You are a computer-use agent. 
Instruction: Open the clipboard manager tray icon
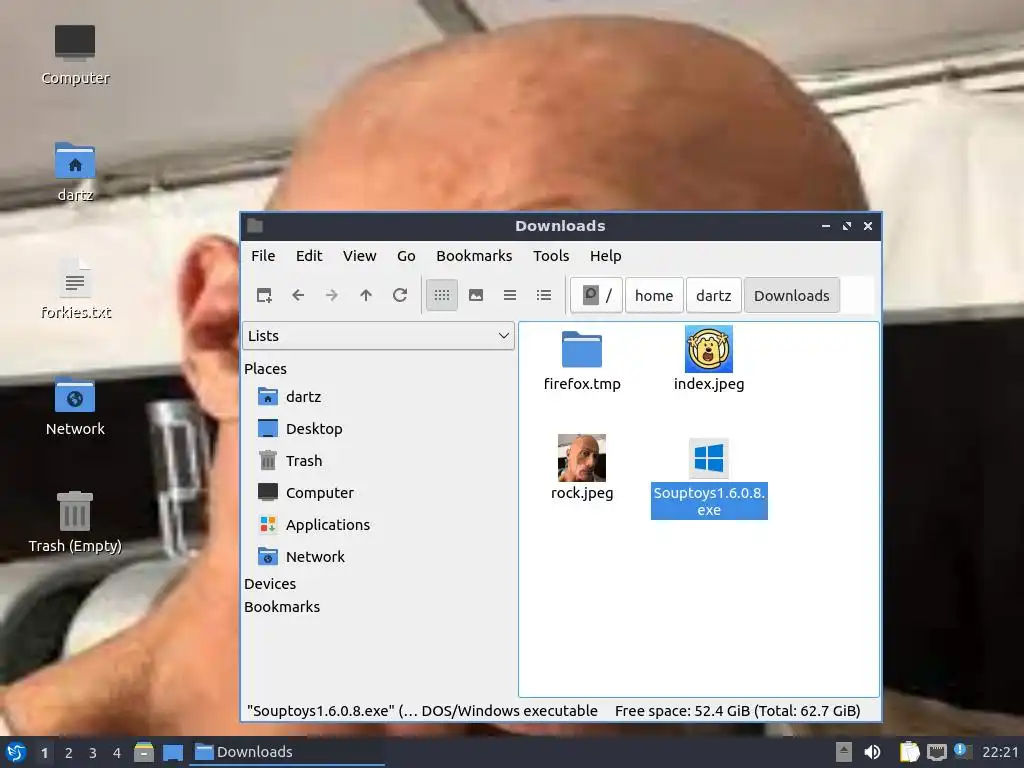910,752
